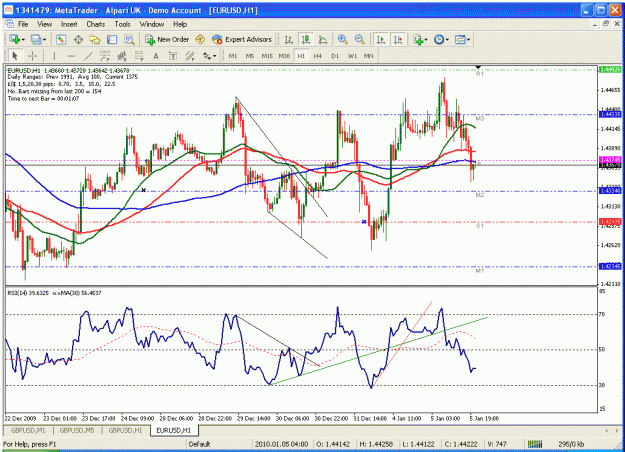
Task: Switch to the GBPUSD,M1 chart tab
Action: click(x=28, y=430)
